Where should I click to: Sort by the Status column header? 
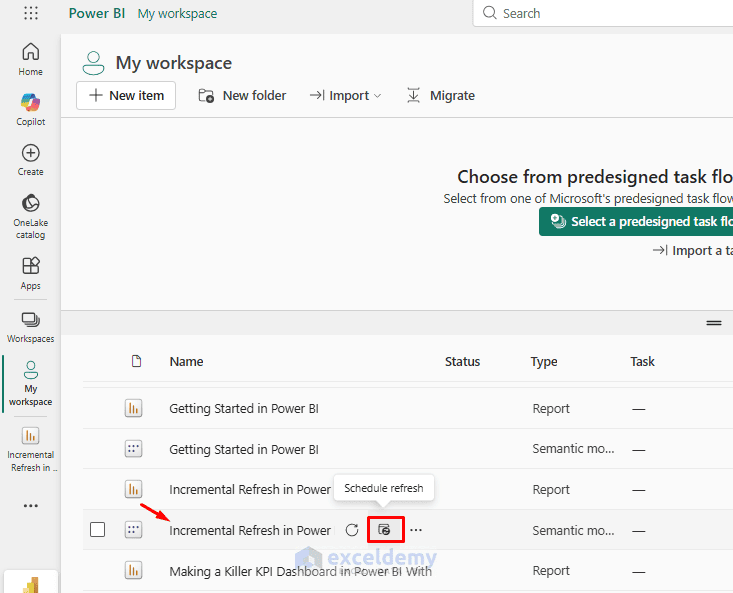click(x=462, y=361)
